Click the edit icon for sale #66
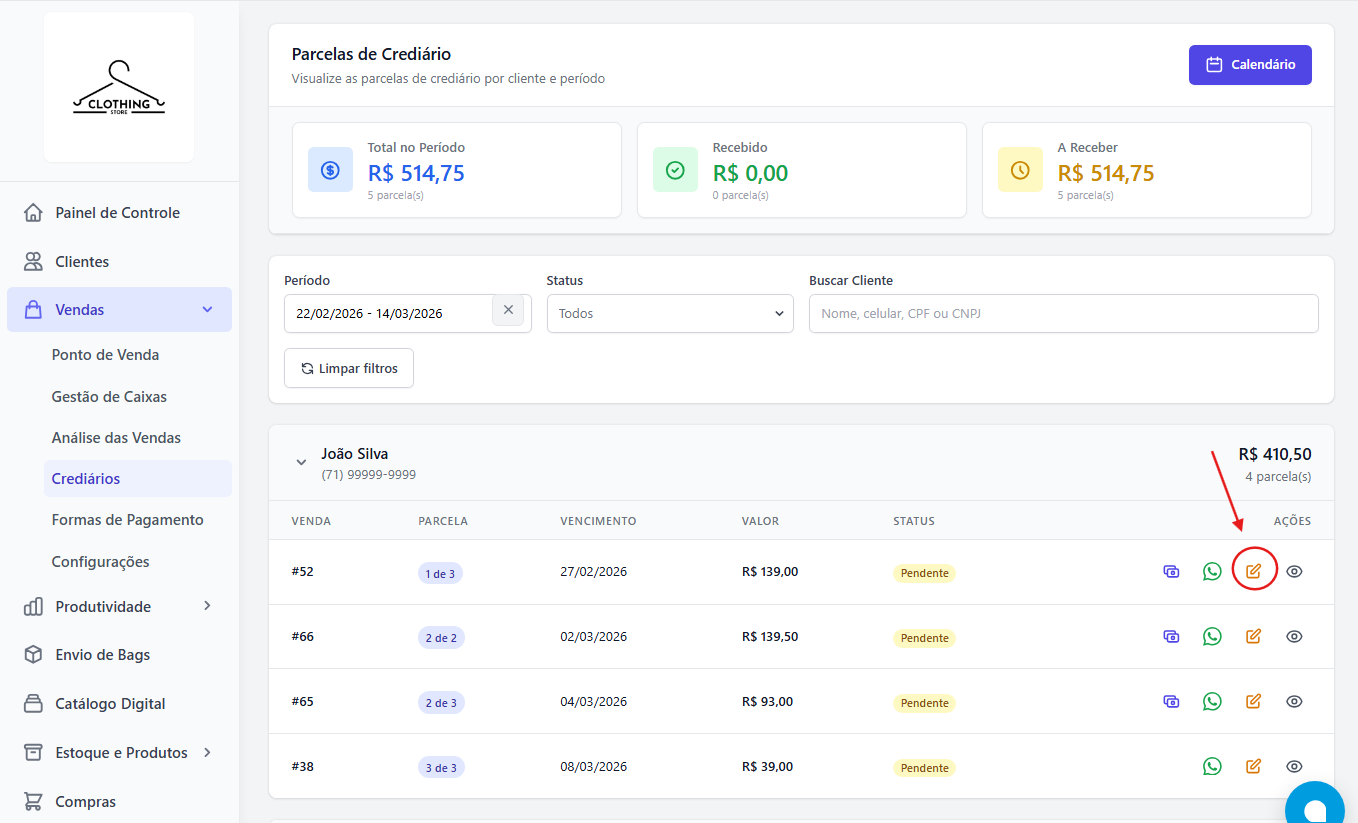The height and width of the screenshot is (823, 1358). point(1253,637)
